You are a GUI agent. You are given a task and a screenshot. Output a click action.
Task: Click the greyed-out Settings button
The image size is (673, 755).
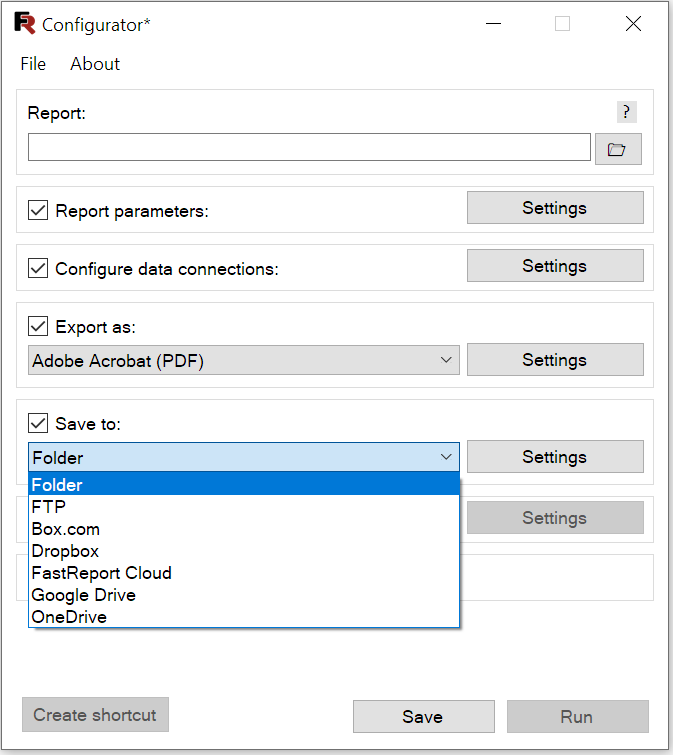pos(555,518)
